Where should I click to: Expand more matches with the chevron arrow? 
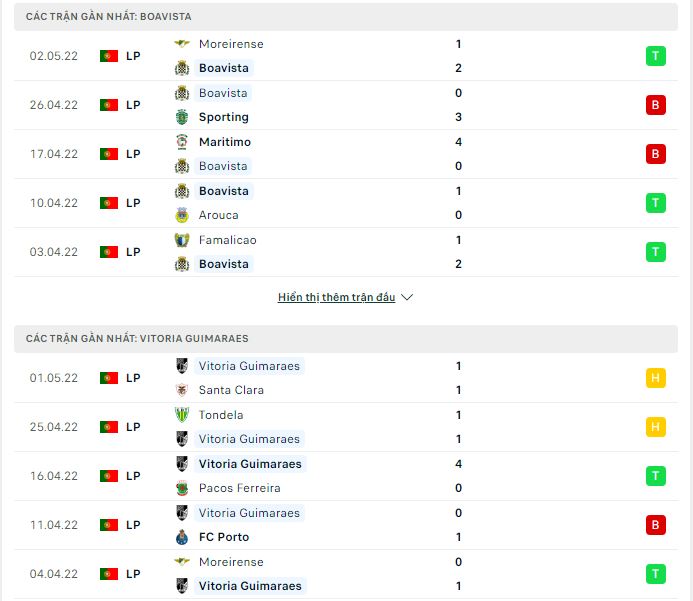point(407,297)
